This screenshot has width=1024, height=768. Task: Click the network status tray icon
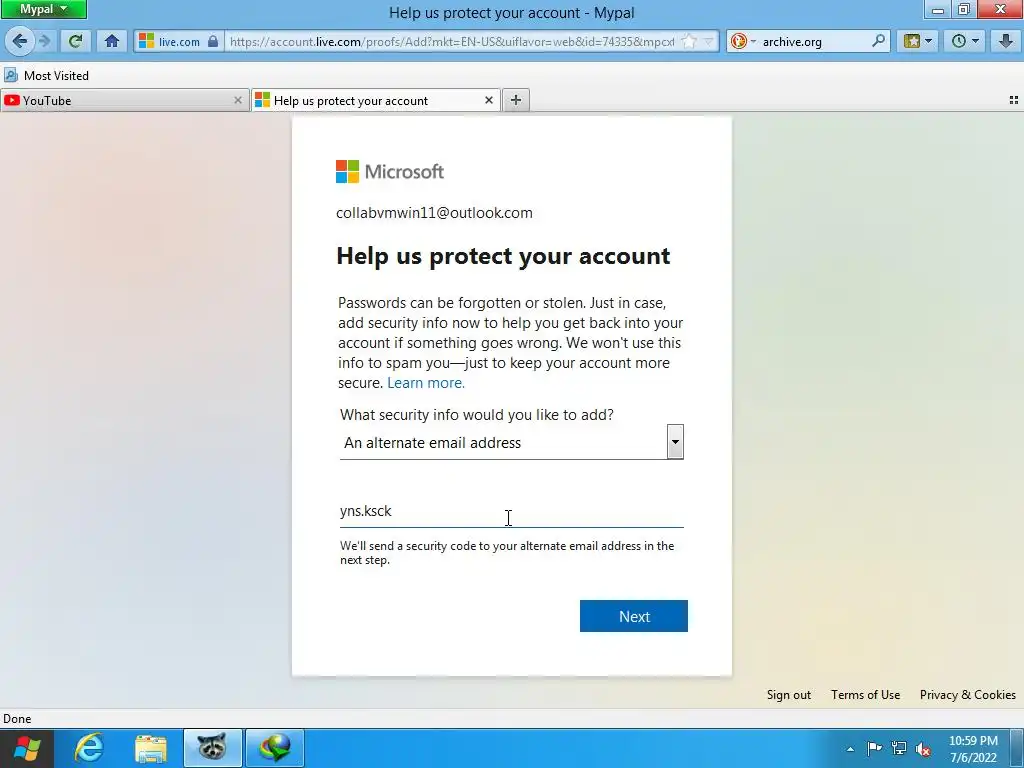pyautogui.click(x=899, y=749)
